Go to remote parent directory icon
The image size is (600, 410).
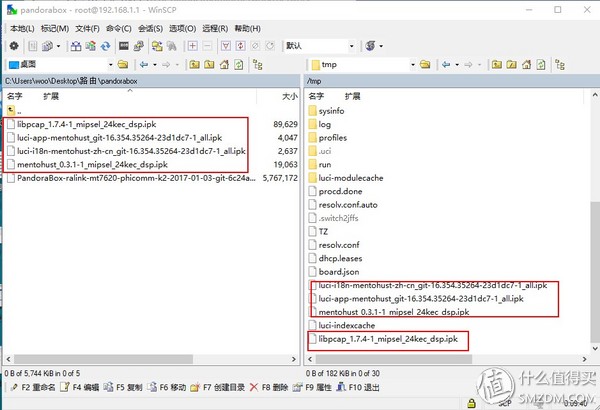497,65
